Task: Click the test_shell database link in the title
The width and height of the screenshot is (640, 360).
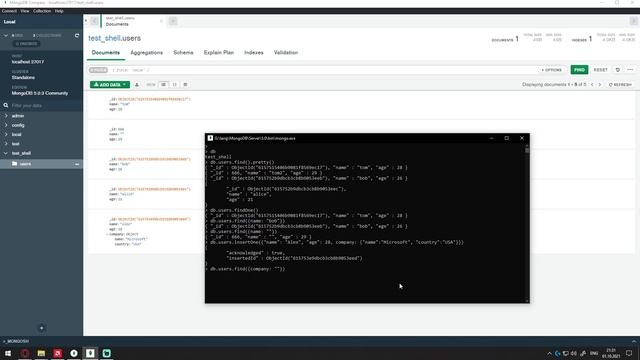Action: tap(104, 38)
